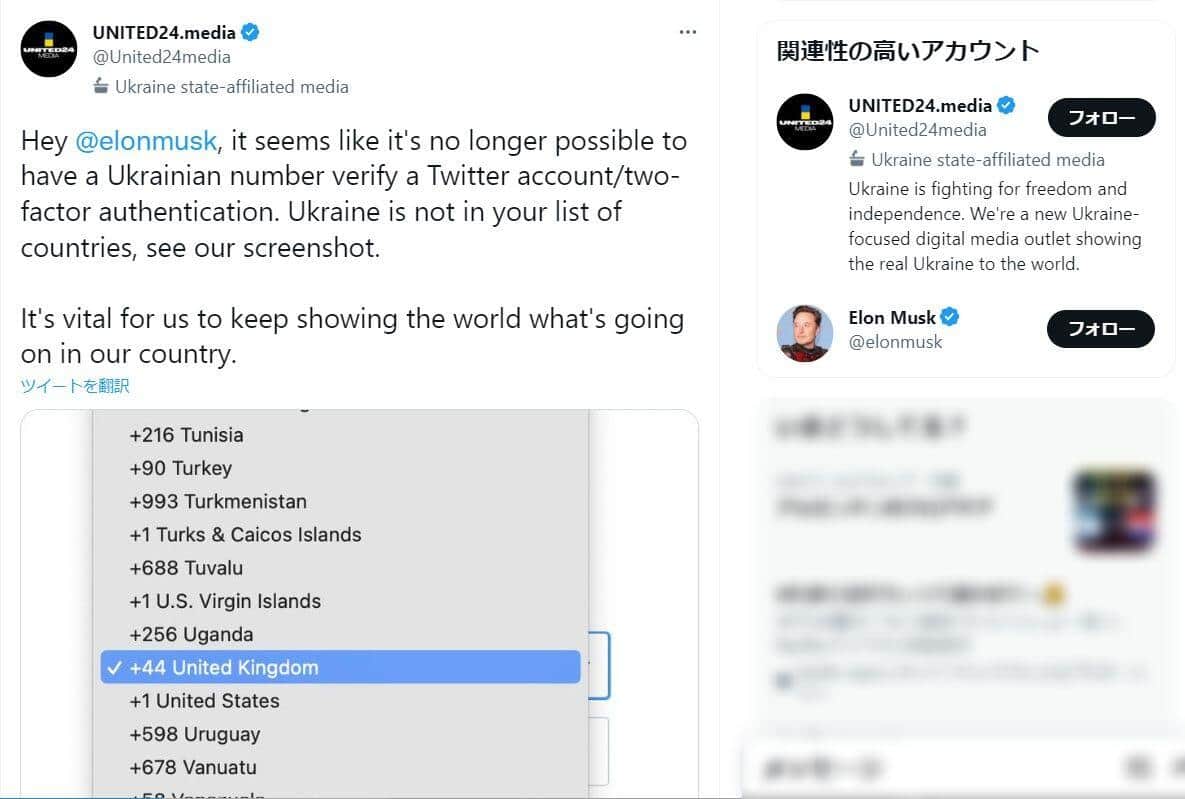This screenshot has width=1185, height=799.
Task: Click the UNITED24 avatar in the related accounts panel
Action: (804, 122)
